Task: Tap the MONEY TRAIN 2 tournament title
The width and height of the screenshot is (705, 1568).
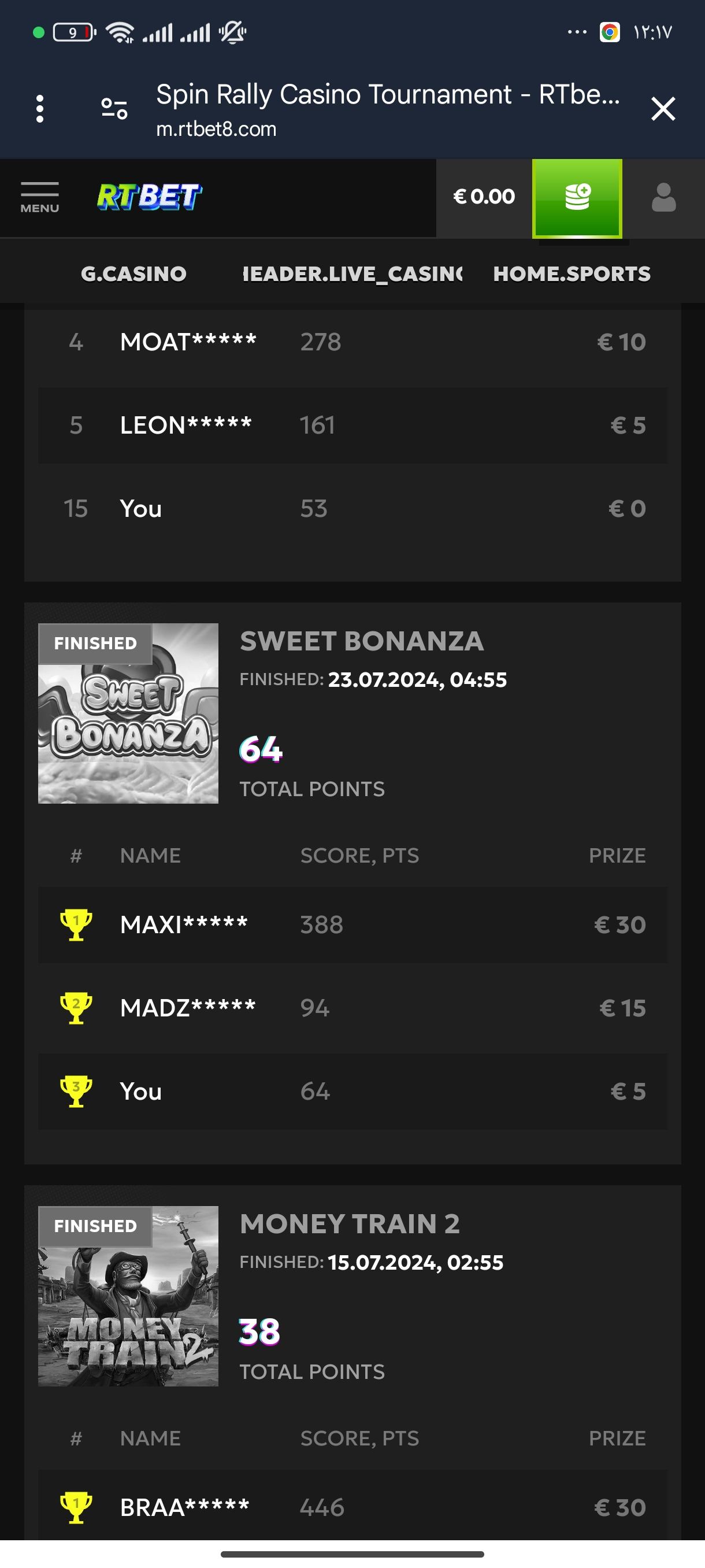Action: tap(350, 1224)
